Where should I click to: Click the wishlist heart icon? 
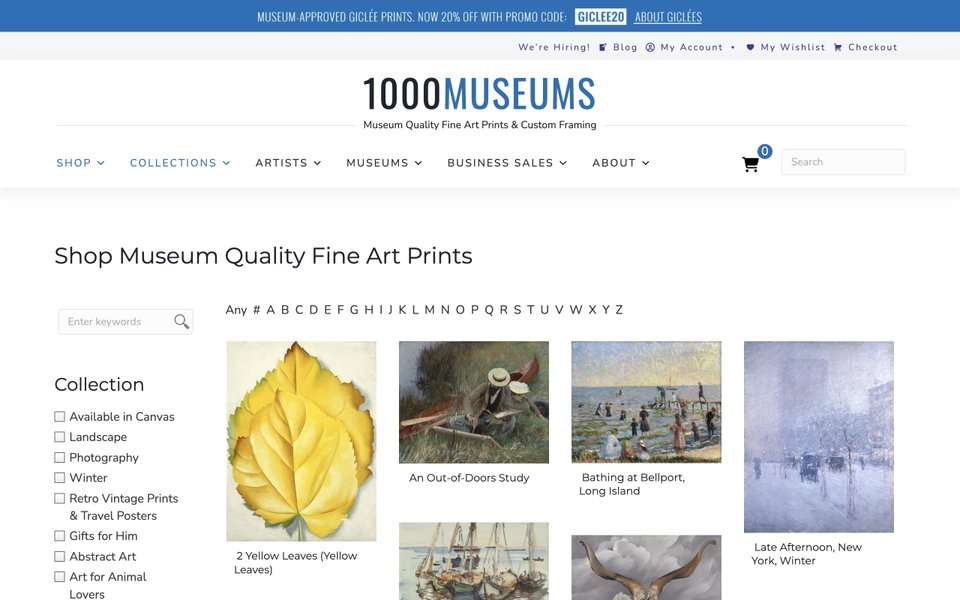click(x=750, y=47)
